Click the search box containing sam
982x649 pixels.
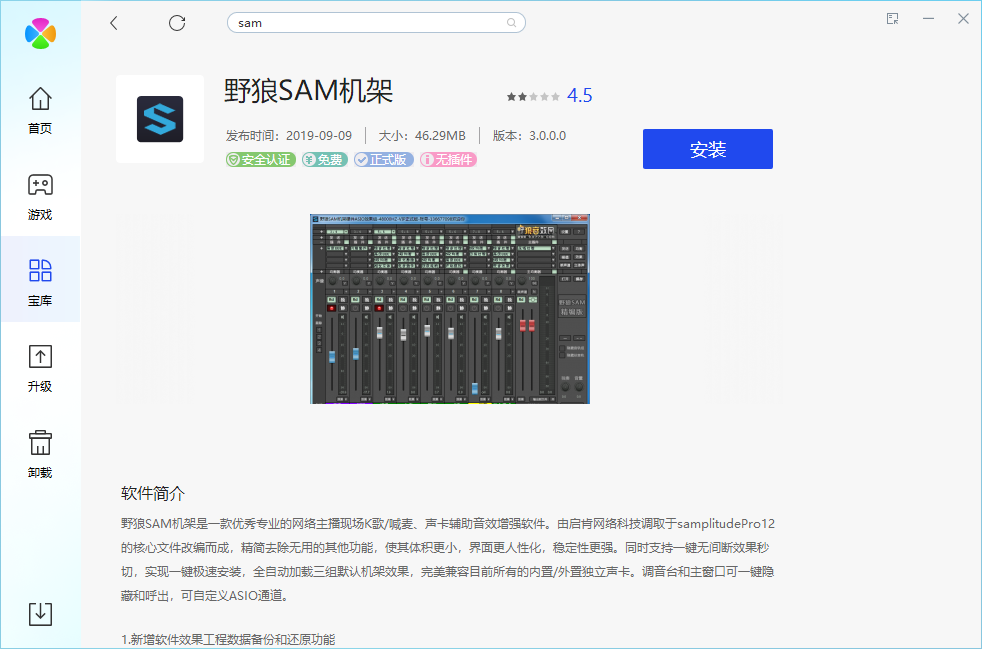[x=376, y=23]
